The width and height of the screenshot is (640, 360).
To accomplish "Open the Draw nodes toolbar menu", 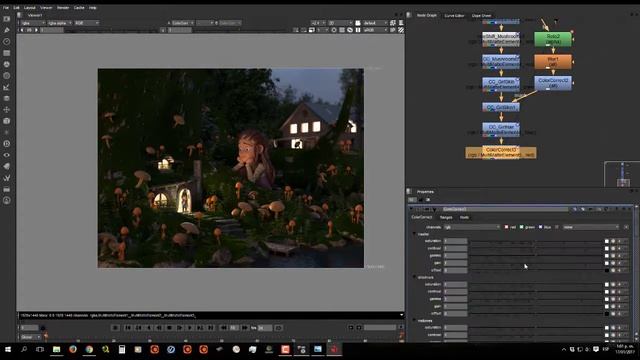I will pos(7,30).
